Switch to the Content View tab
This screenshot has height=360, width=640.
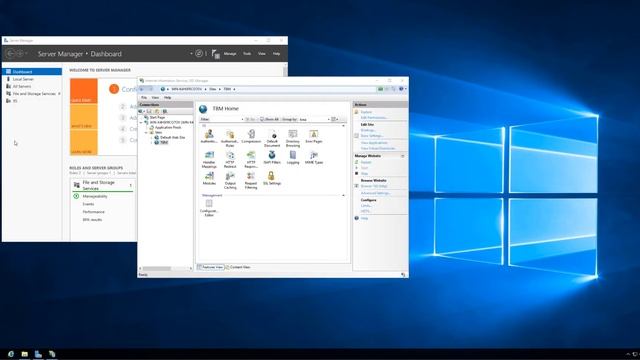(x=238, y=267)
